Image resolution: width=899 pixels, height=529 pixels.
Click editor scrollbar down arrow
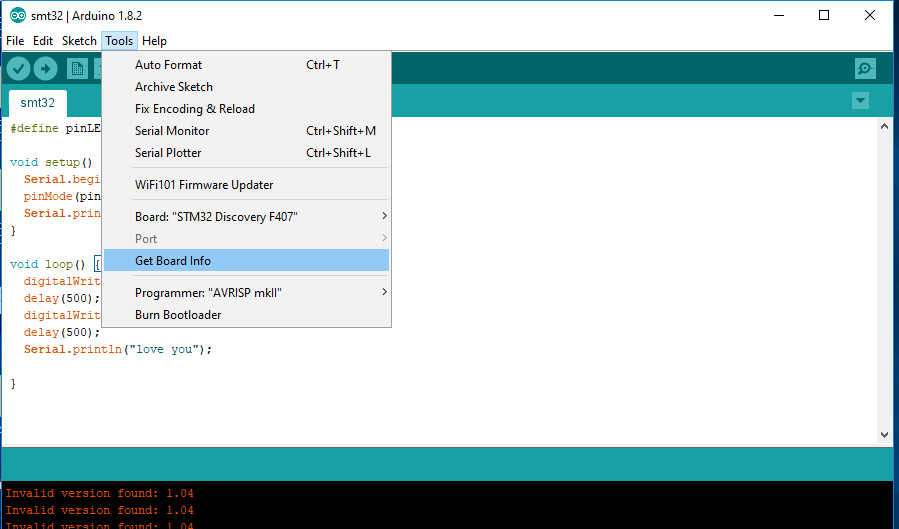(884, 435)
